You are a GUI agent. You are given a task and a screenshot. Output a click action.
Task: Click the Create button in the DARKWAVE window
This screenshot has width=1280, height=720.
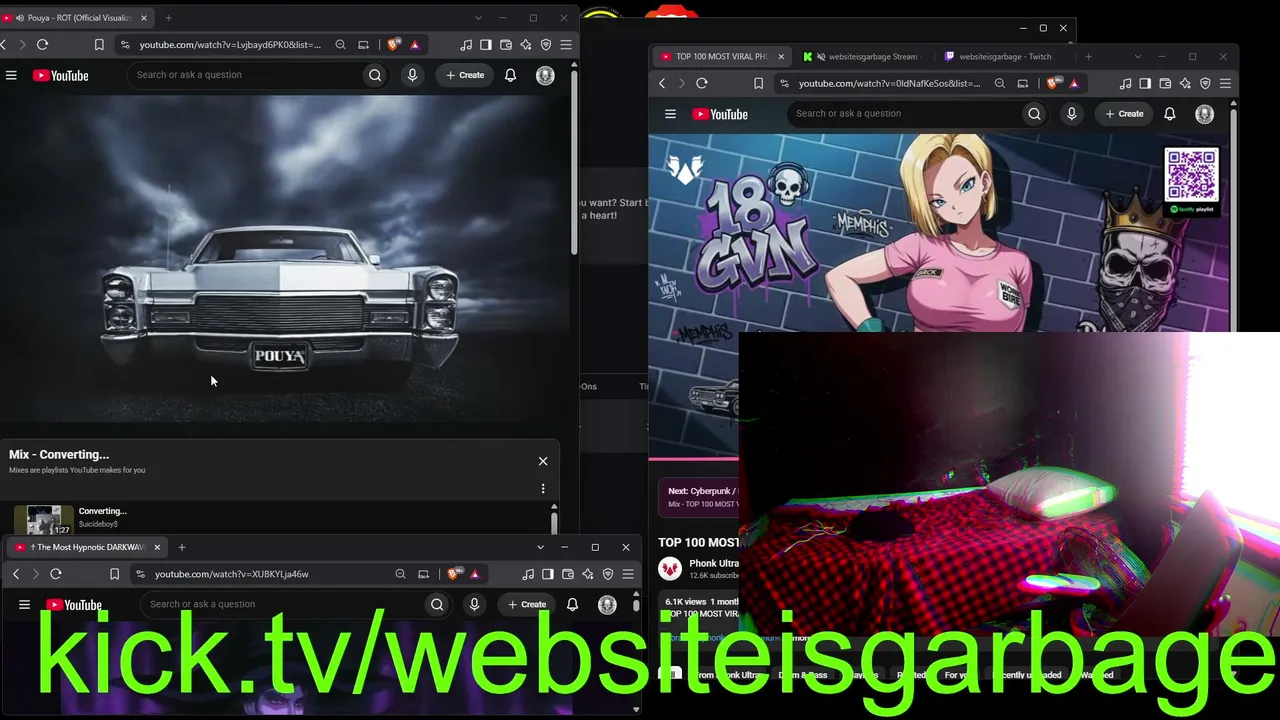click(x=527, y=604)
